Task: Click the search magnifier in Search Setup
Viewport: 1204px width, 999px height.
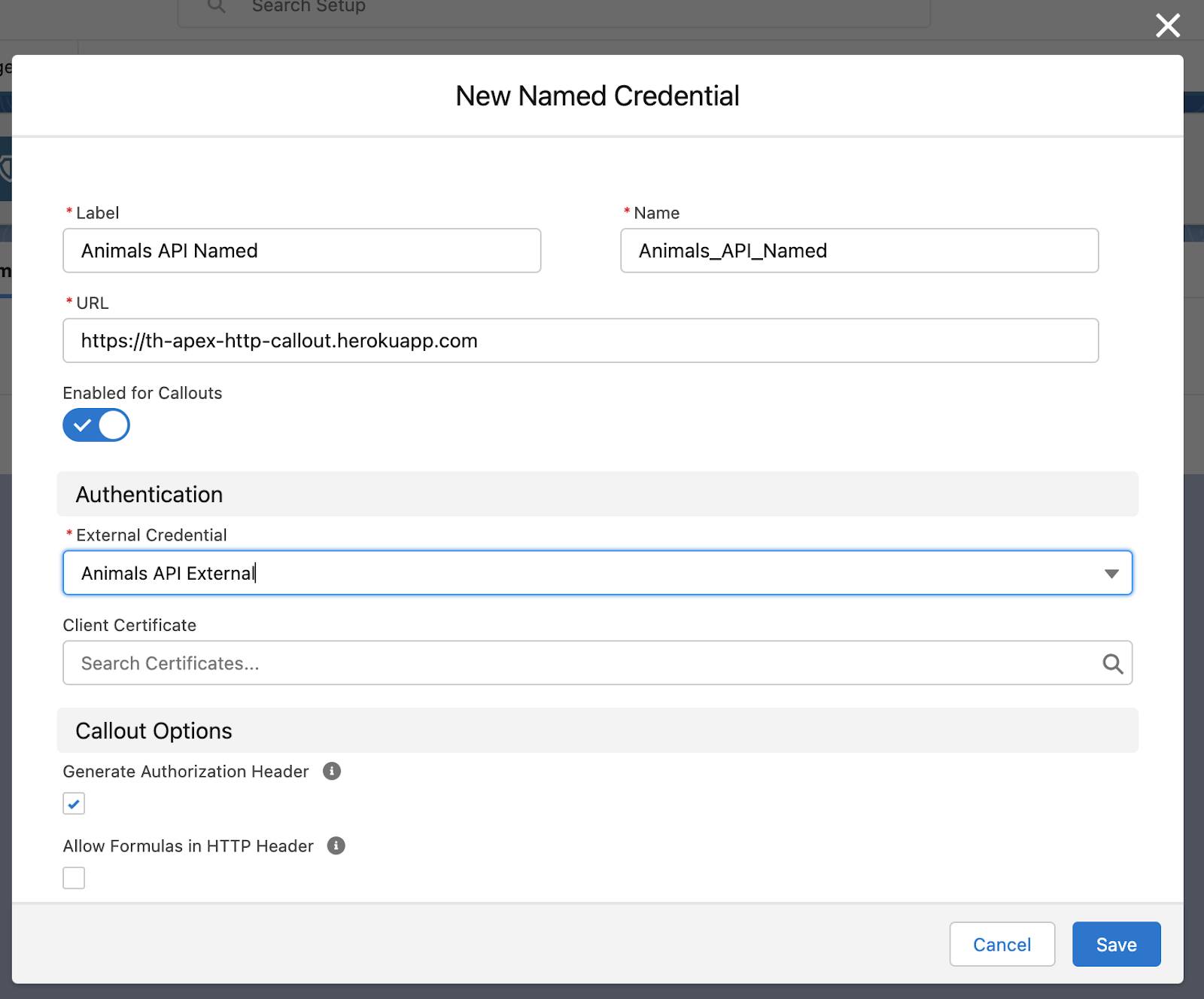Action: [217, 6]
